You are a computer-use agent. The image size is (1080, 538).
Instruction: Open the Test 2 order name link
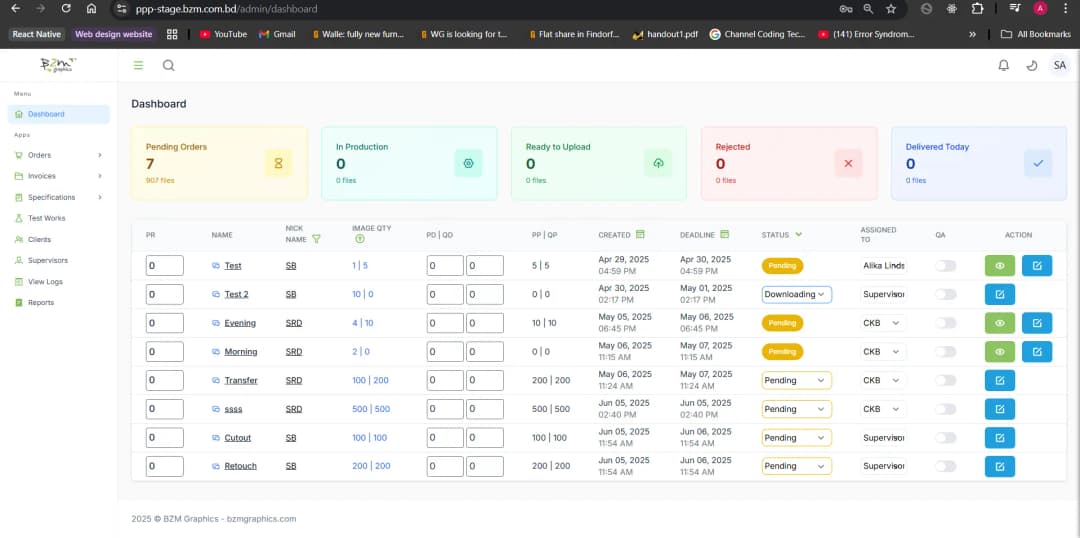[236, 294]
